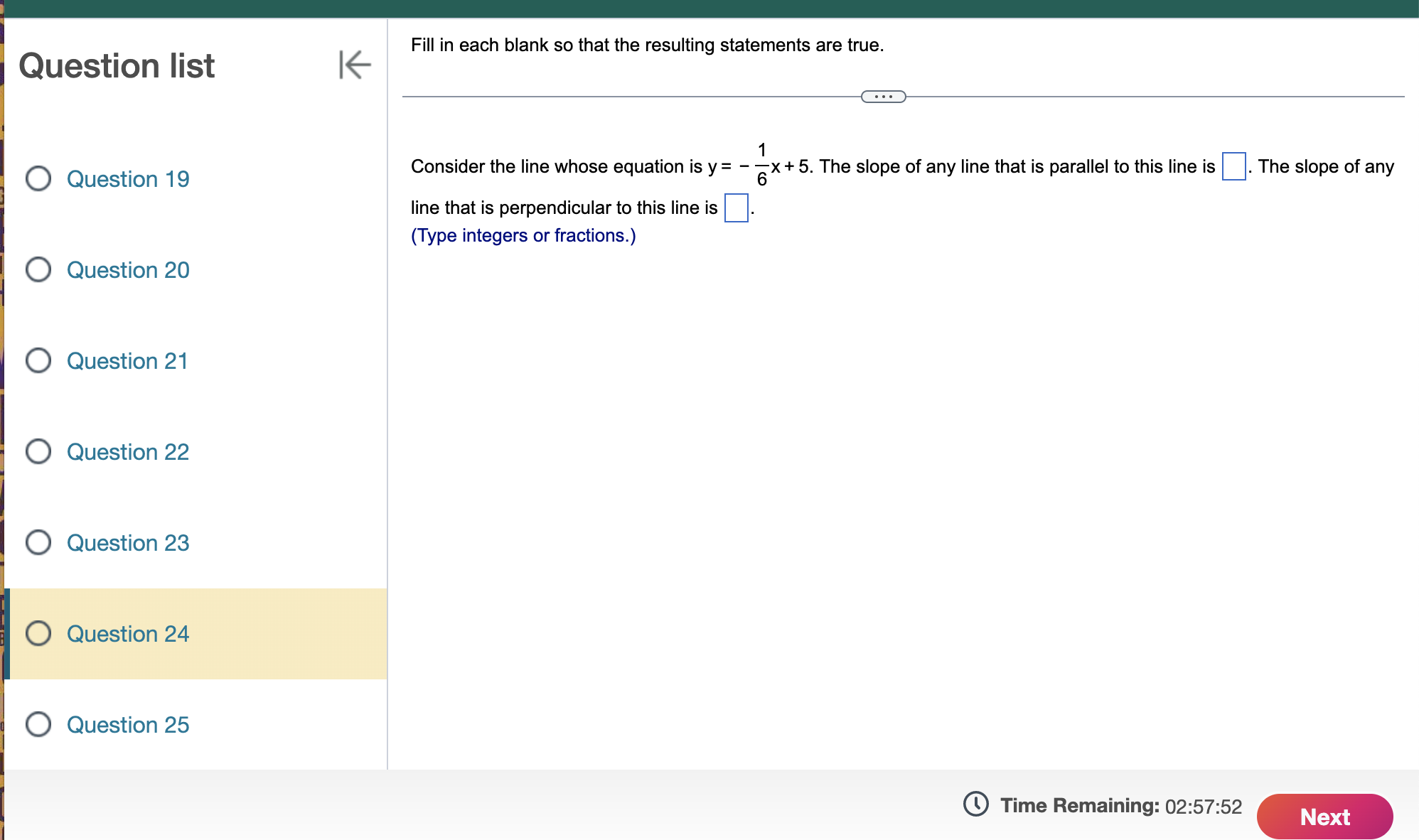The image size is (1419, 840).
Task: Click Question 25 status circle
Action: [38, 724]
